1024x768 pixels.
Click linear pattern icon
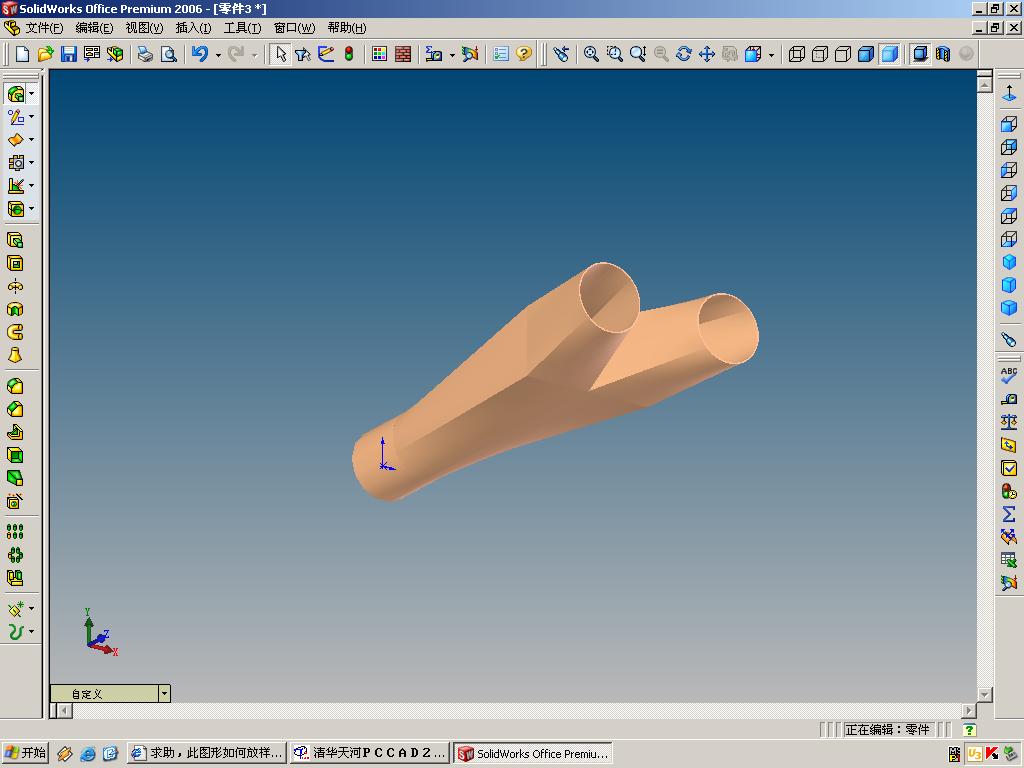coord(15,532)
